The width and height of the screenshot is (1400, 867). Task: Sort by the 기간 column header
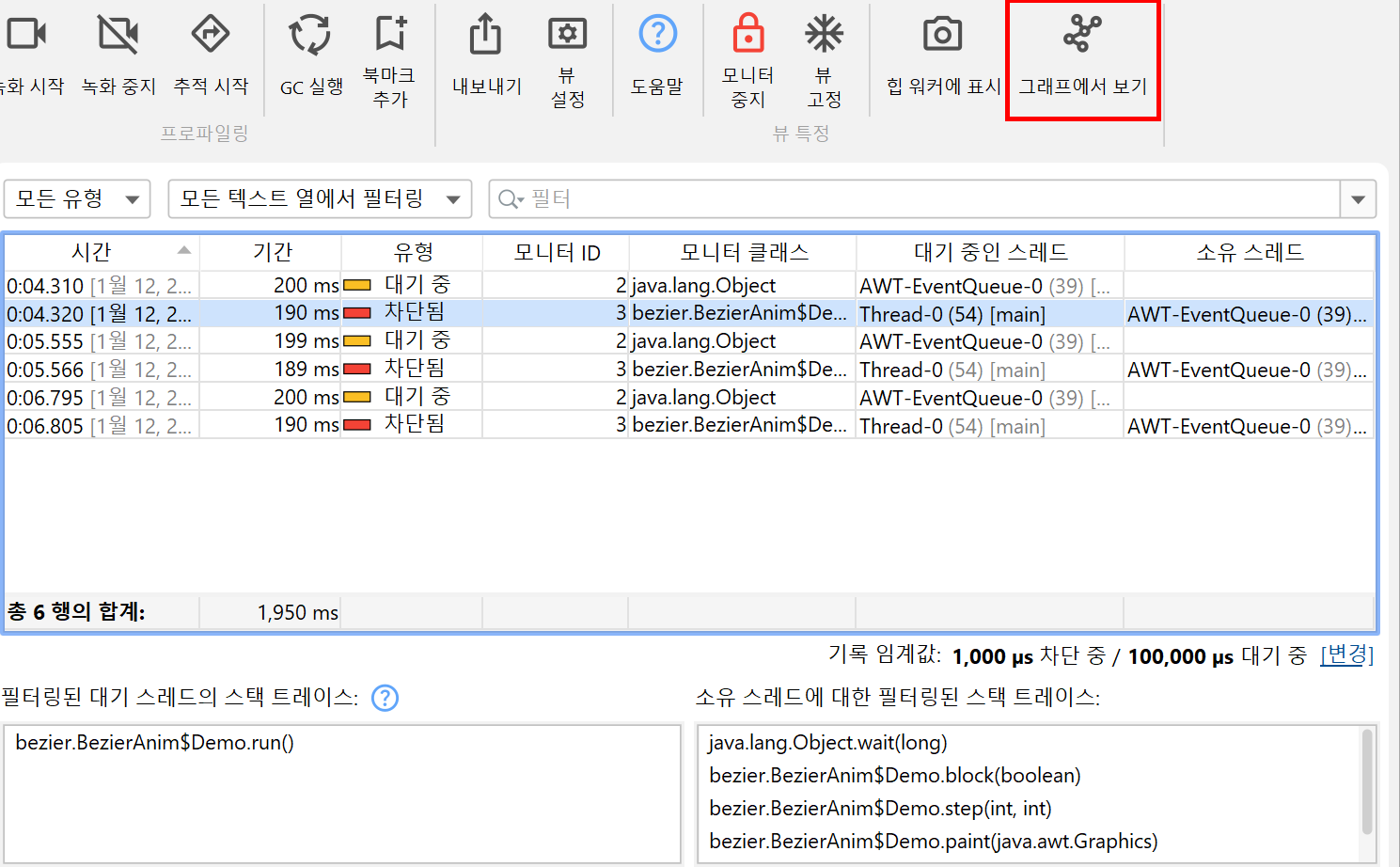[272, 252]
